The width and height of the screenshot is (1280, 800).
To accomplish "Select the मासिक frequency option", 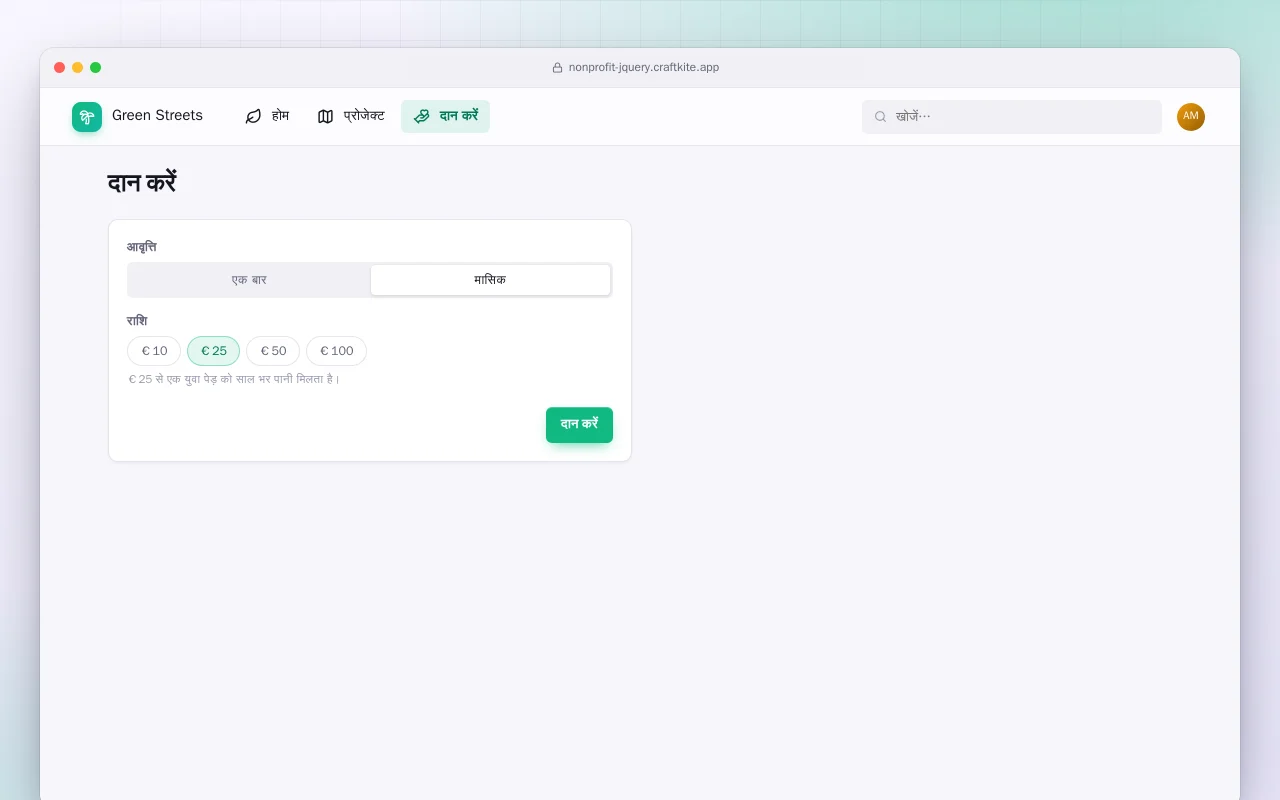I will click(490, 280).
